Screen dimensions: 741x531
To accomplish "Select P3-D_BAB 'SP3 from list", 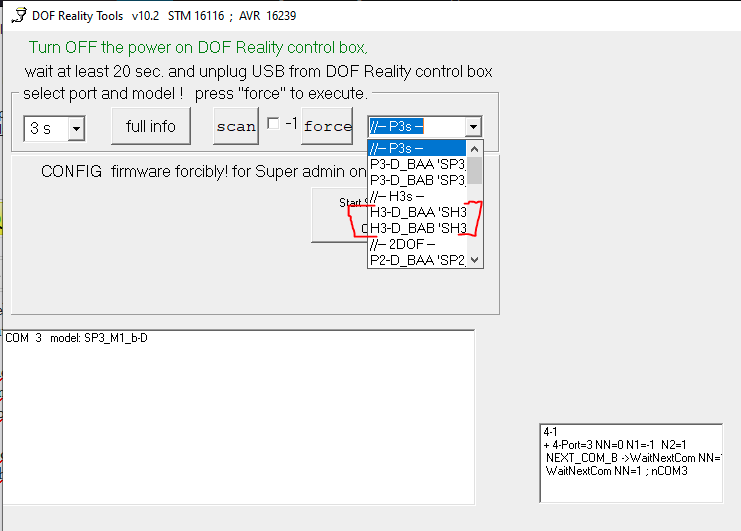I will point(417,180).
